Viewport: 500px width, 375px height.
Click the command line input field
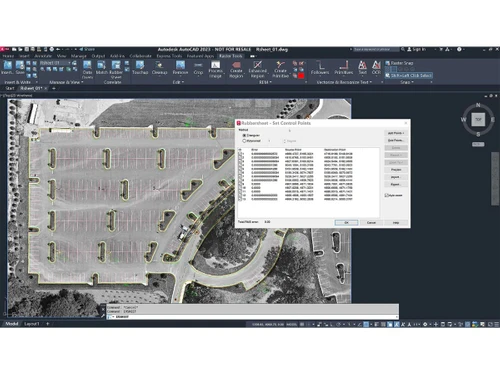252,317
